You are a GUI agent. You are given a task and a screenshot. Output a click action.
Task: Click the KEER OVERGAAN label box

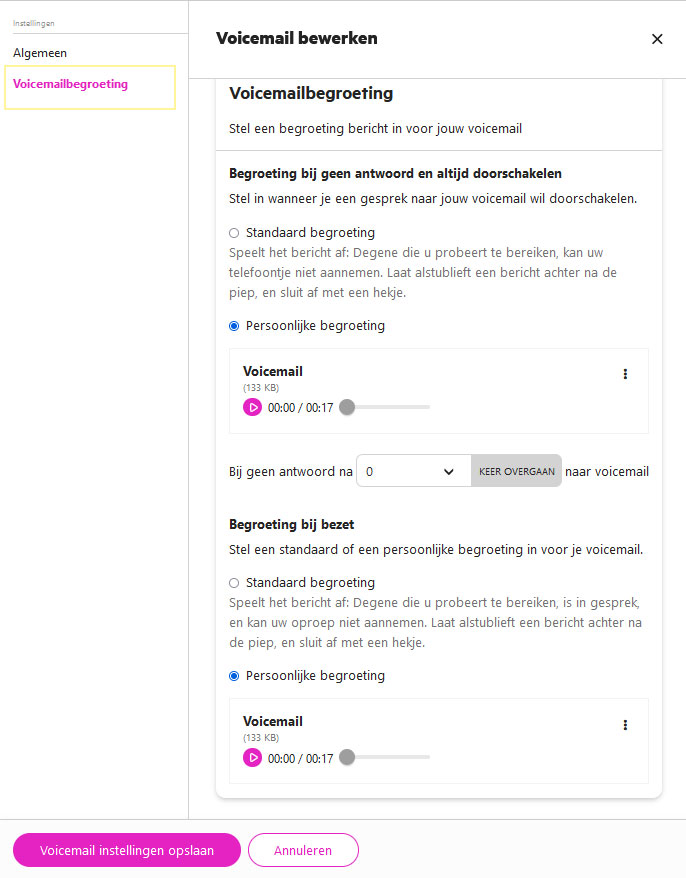(516, 471)
